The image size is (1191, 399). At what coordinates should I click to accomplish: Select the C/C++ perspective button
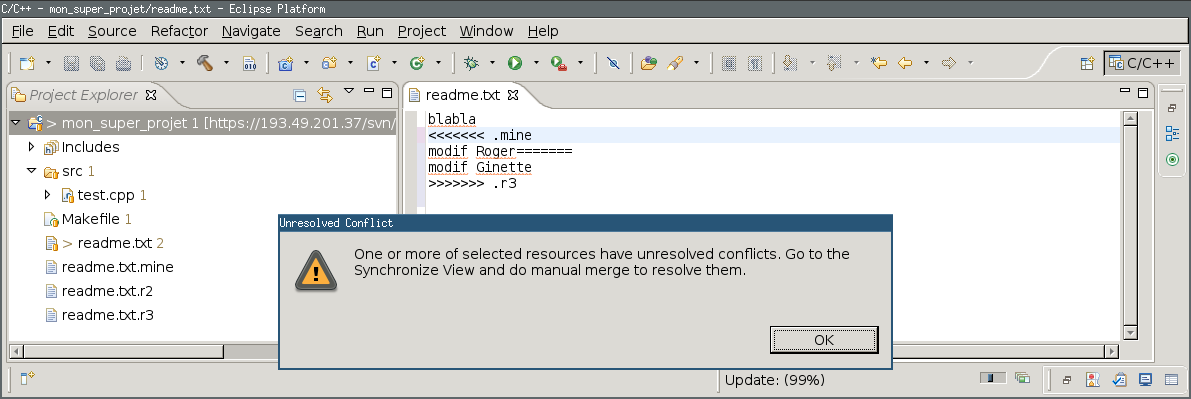tap(1142, 63)
